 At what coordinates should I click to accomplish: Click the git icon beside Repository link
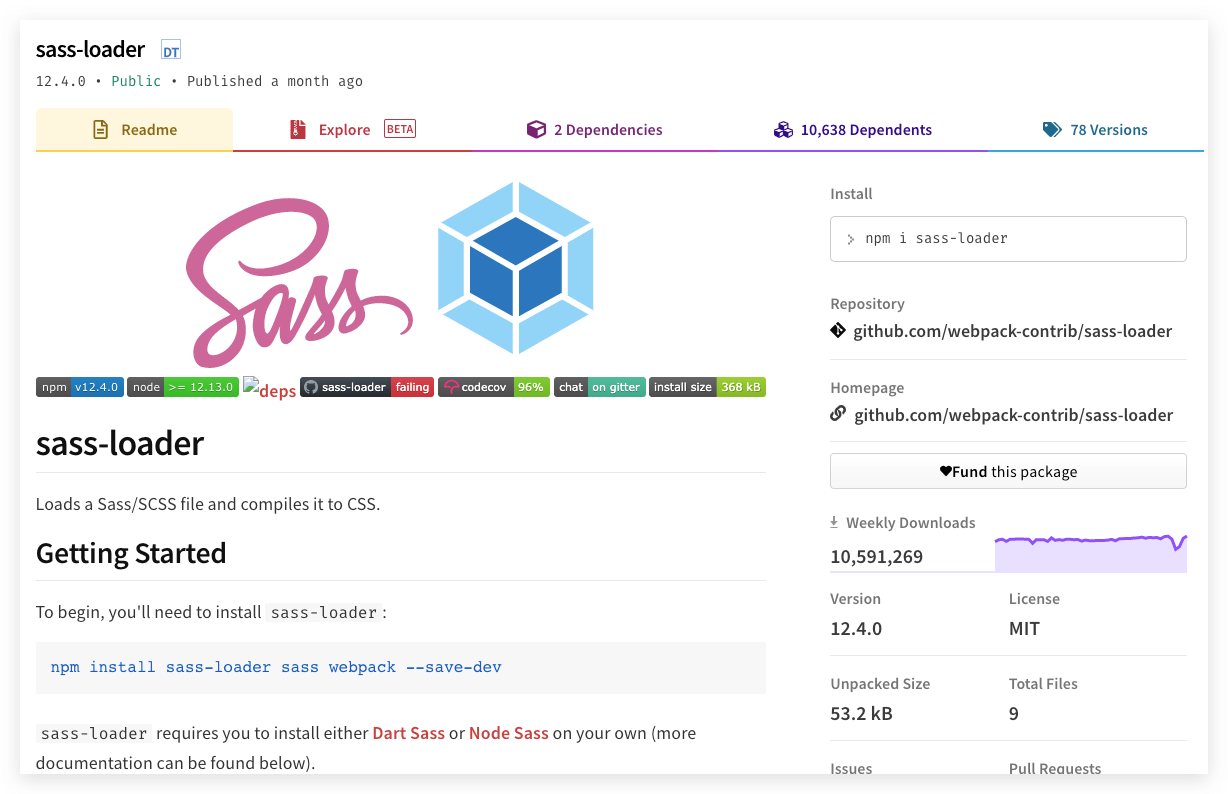[x=838, y=331]
